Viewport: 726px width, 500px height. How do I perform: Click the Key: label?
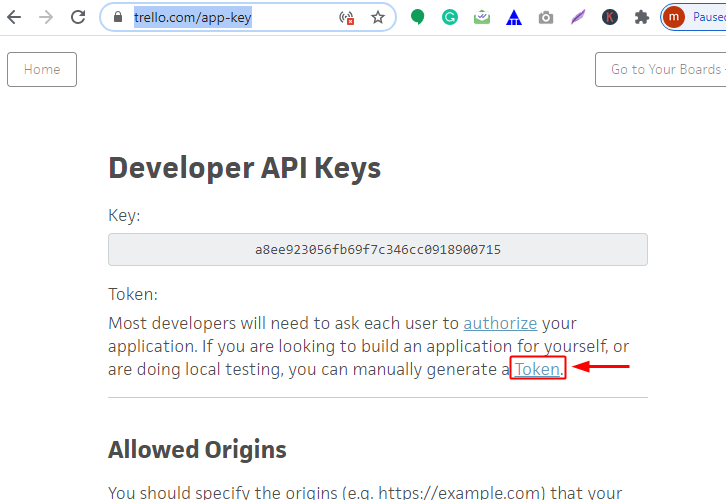(x=124, y=215)
